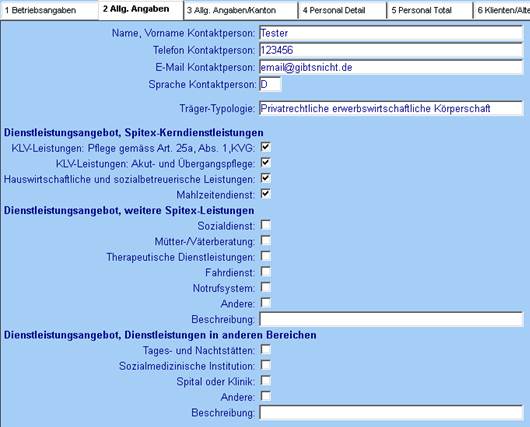530x427 pixels.
Task: Disable Hauswirtschaftliche und sozialbetreuerische Leistungen checkbox
Action: point(266,179)
